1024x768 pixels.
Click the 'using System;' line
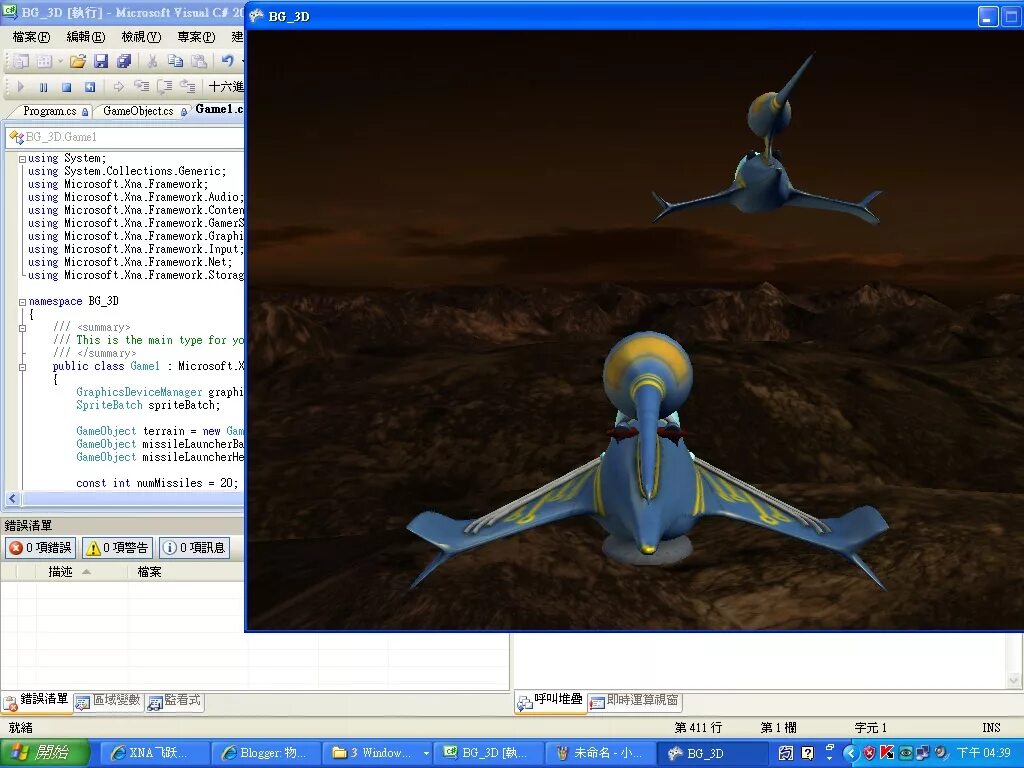tap(67, 159)
